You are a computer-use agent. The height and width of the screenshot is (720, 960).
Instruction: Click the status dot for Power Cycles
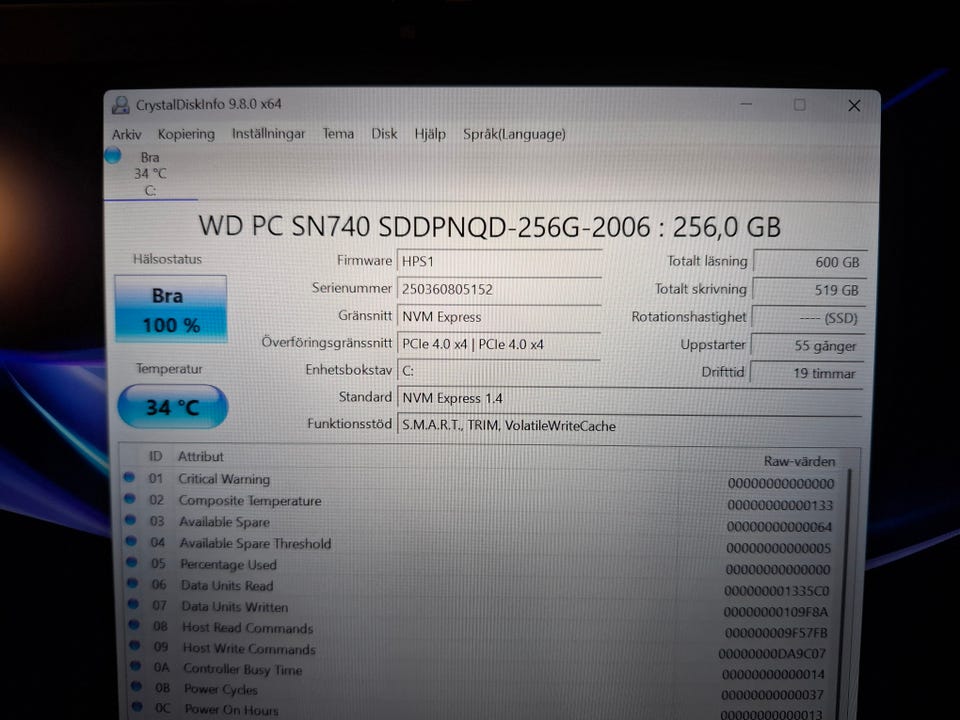(x=137, y=686)
